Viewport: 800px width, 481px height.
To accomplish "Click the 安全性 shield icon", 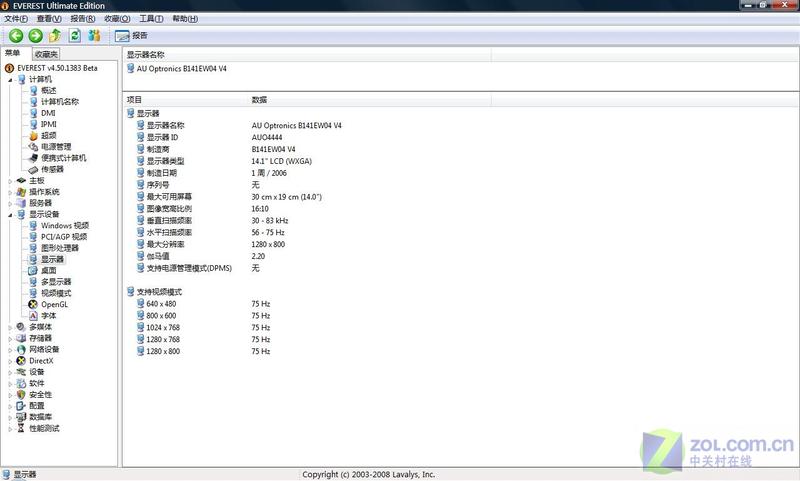I will pos(21,394).
